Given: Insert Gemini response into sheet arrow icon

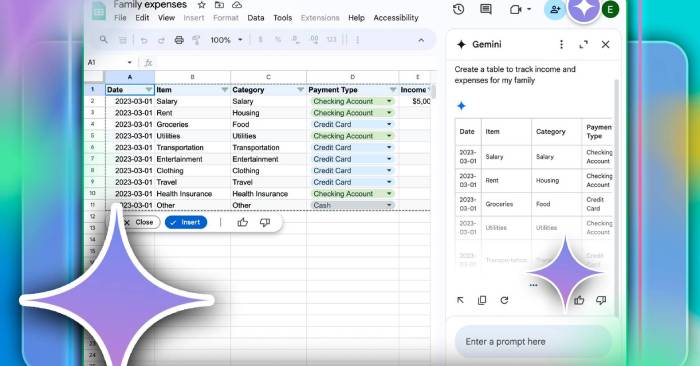Looking at the screenshot, I should tap(460, 300).
